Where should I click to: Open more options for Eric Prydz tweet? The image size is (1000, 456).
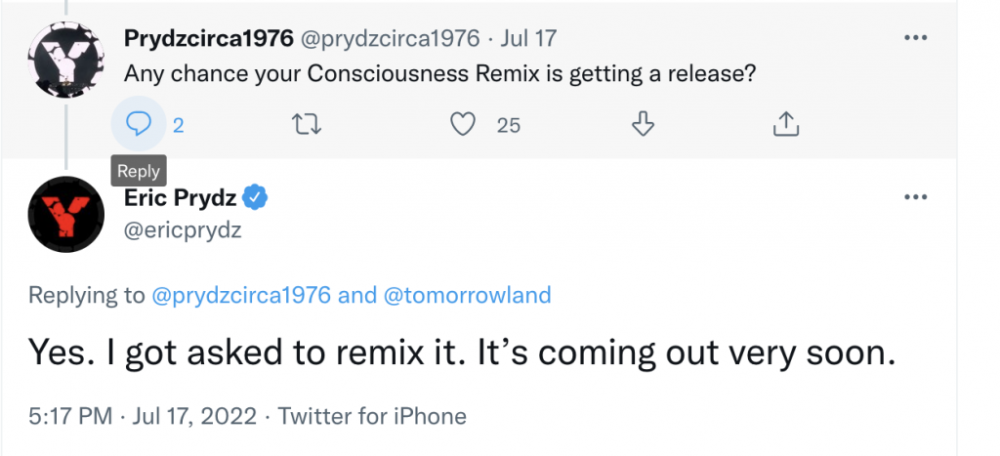(915, 197)
